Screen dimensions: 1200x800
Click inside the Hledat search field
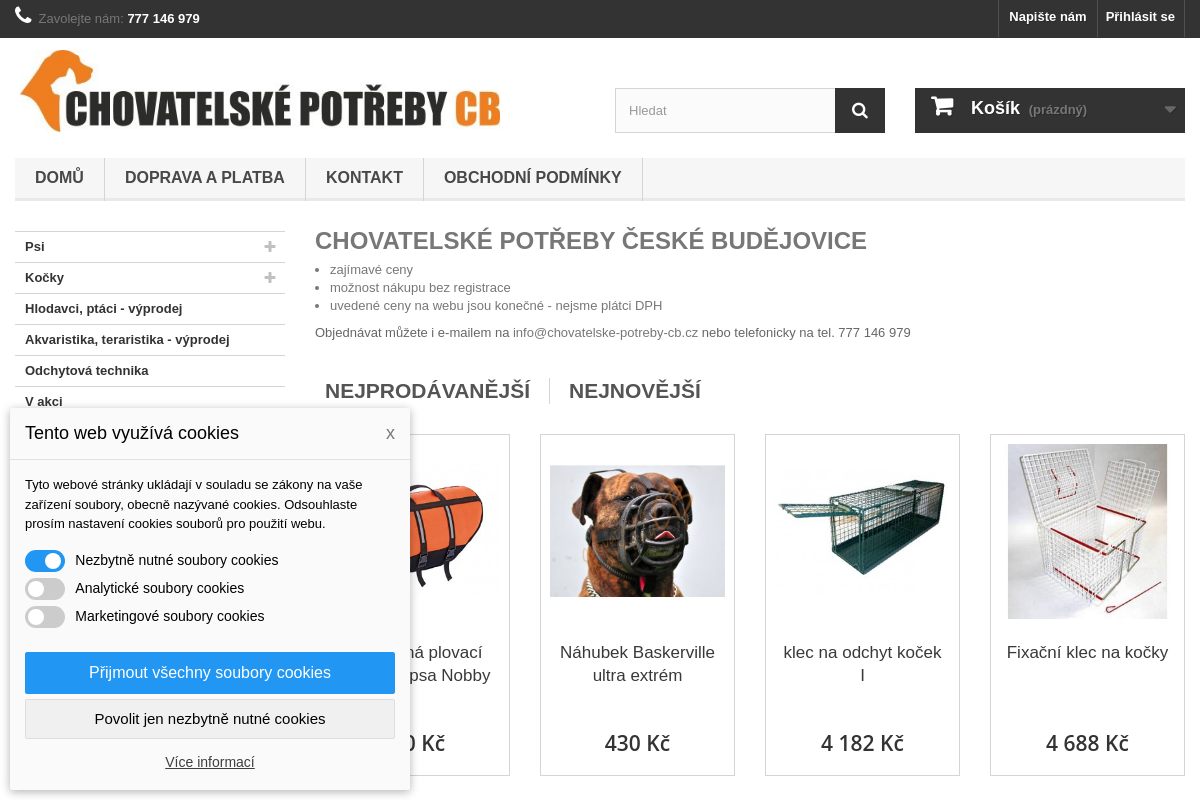(724, 110)
